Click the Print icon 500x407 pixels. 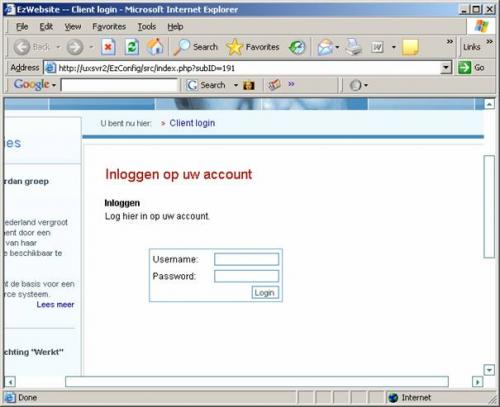coord(353,47)
